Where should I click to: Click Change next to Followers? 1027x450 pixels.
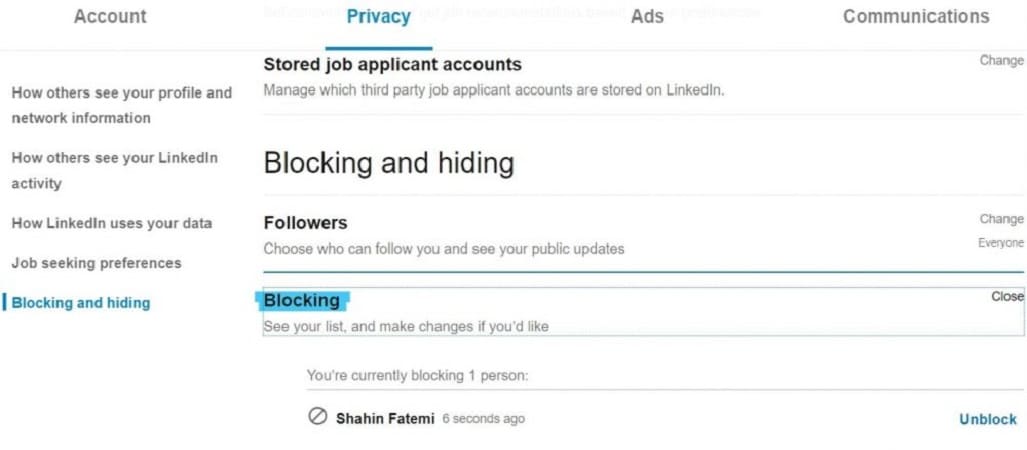[x=1001, y=219]
